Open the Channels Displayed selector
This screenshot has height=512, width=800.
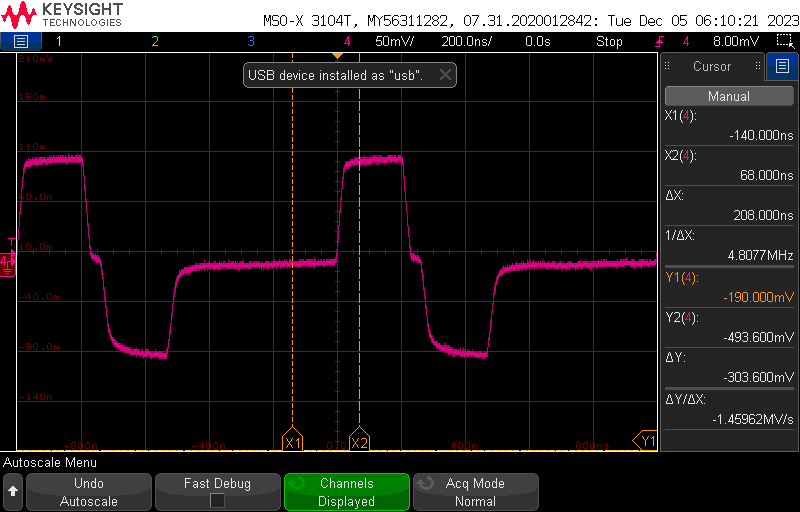(x=346, y=492)
